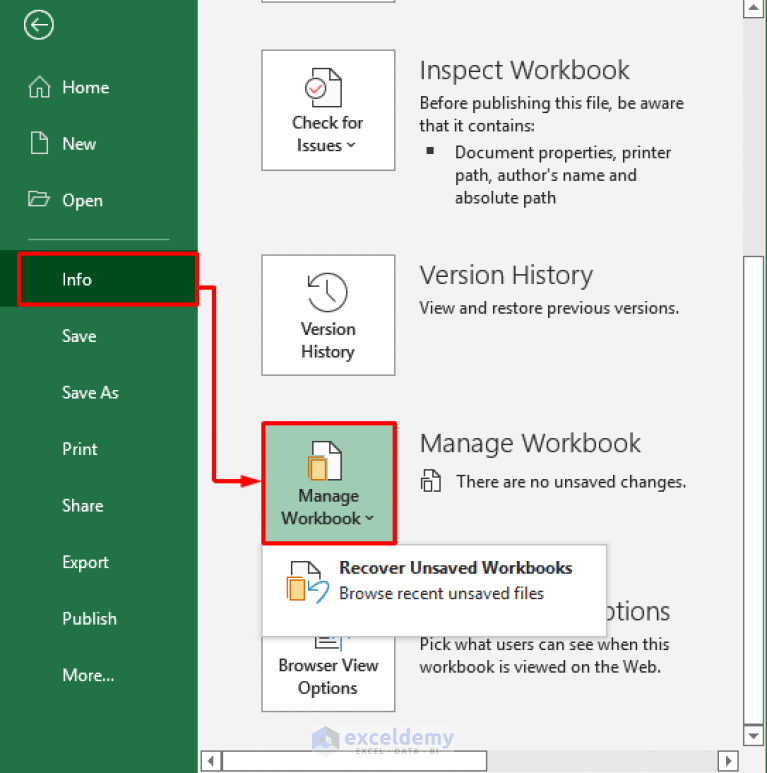This screenshot has height=773, width=767.
Task: Click the Inspect Workbook heading
Action: point(524,70)
